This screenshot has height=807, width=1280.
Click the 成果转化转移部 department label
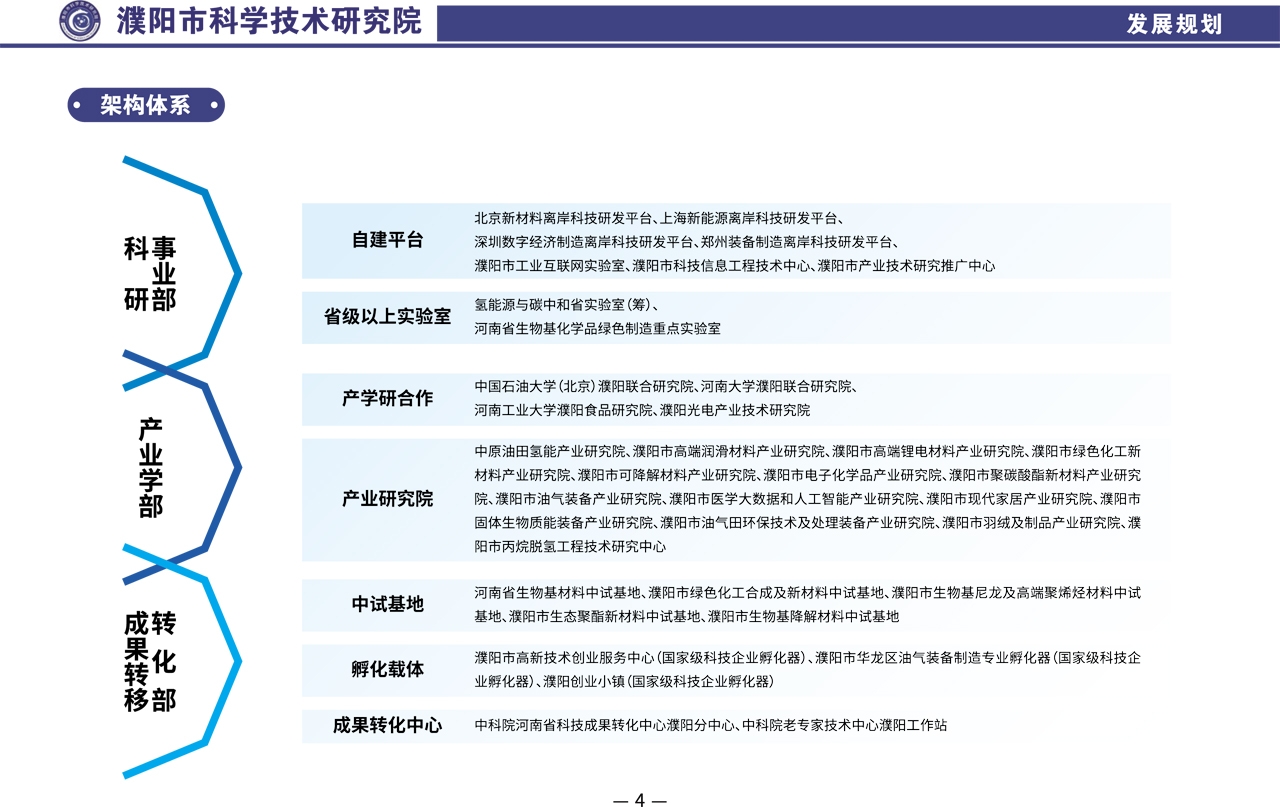coord(150,662)
